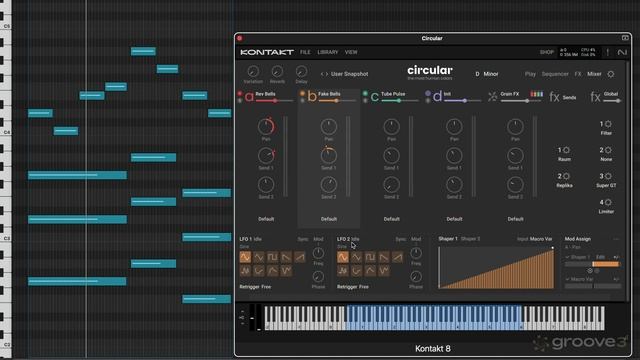Switch to the Shaper 2 tab
The width and height of the screenshot is (640, 360).
pyautogui.click(x=470, y=239)
